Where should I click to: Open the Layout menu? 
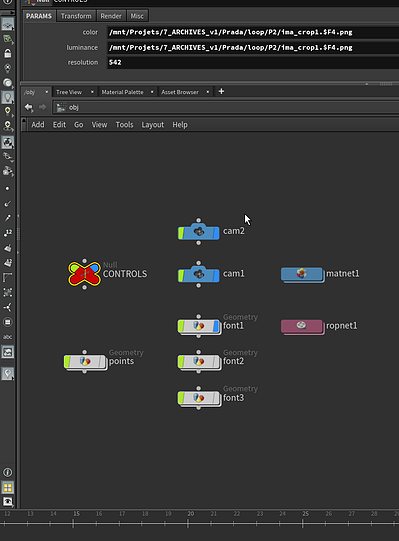153,125
